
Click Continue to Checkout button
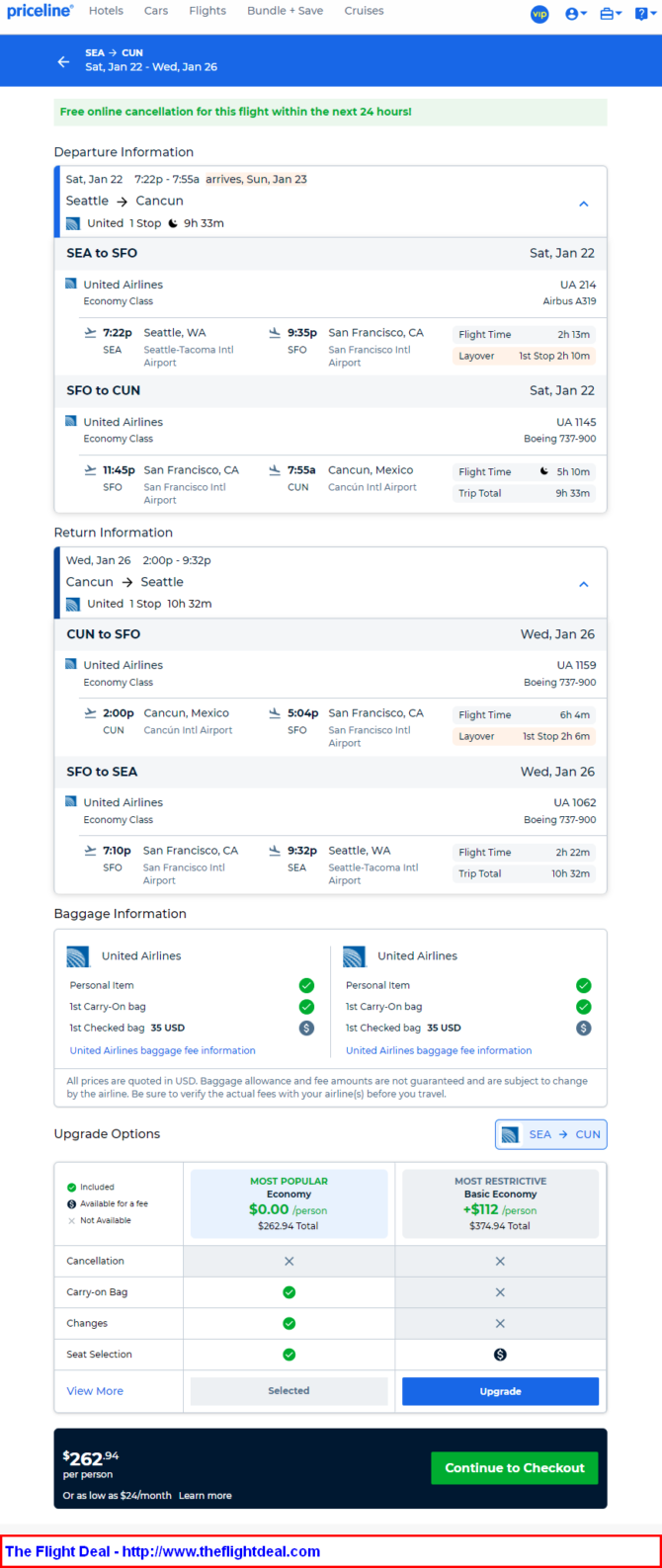515,1468
